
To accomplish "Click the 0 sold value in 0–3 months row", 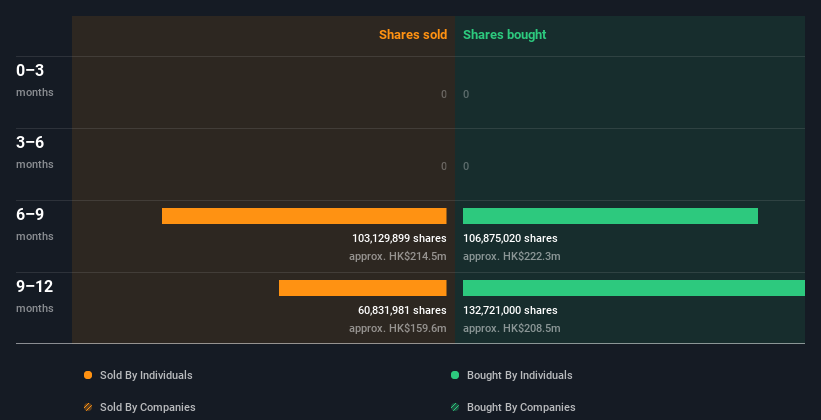I will click(444, 94).
